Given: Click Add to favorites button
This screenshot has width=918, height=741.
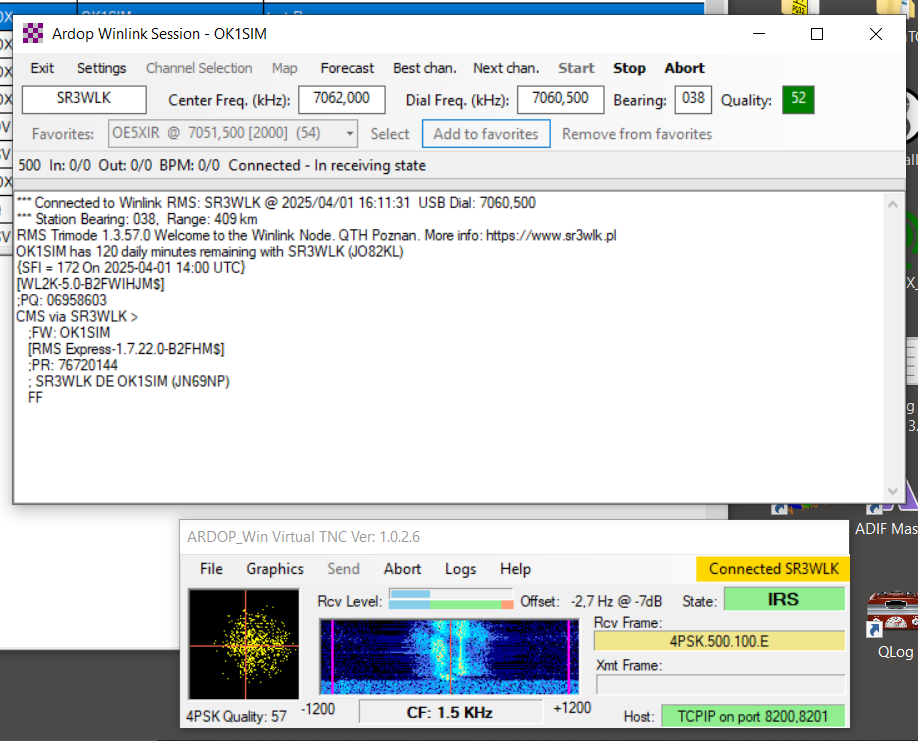Looking at the screenshot, I should click(486, 133).
